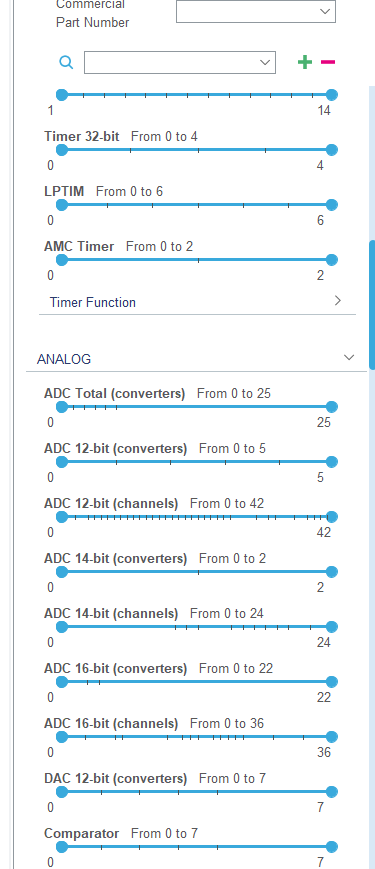Click the ADC 12-bit converters left handle
This screenshot has height=869, width=375.
62,462
